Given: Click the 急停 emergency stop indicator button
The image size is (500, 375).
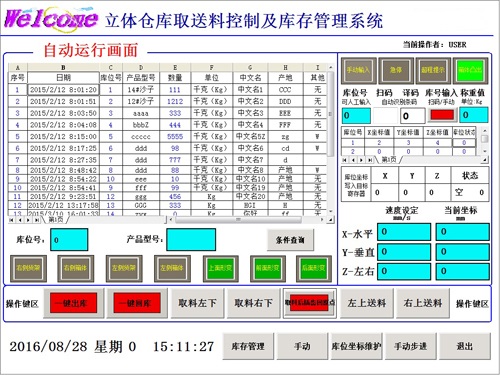Looking at the screenshot, I should click(x=396, y=70).
